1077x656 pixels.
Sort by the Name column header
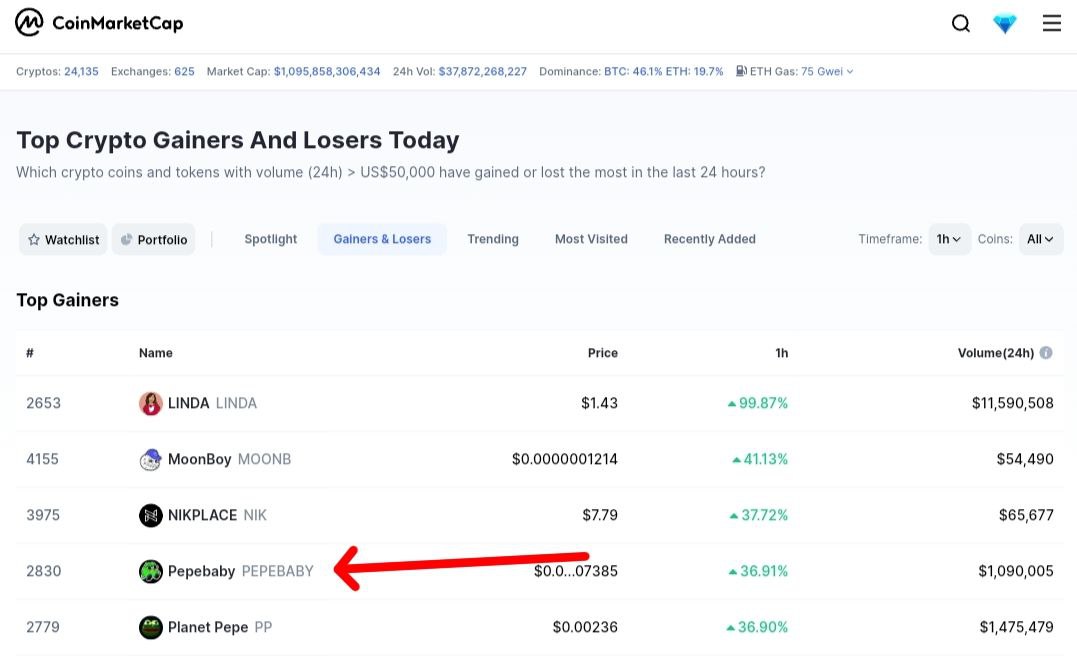(155, 353)
